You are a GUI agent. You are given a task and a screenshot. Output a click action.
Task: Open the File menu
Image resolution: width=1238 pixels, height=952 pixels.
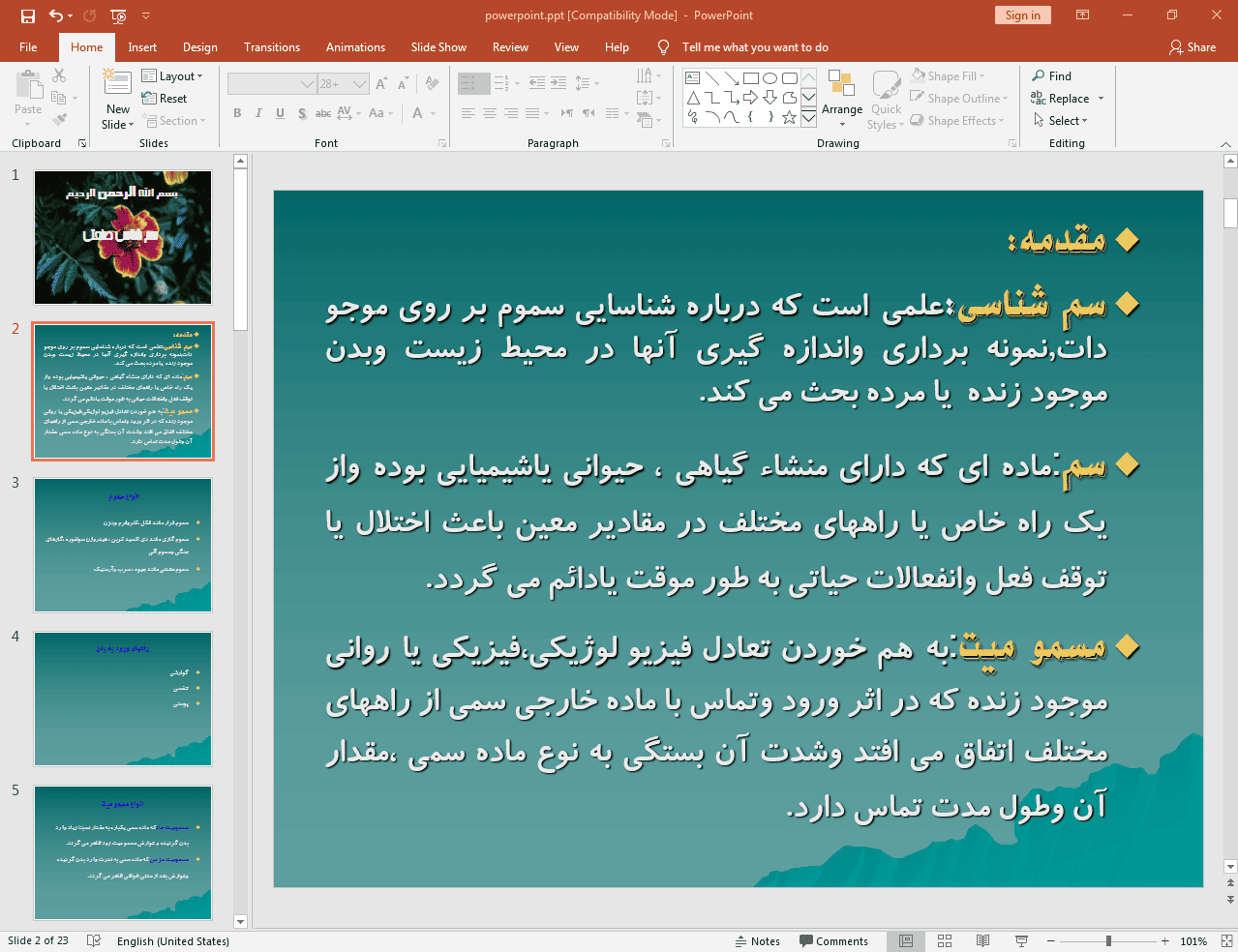(x=28, y=47)
